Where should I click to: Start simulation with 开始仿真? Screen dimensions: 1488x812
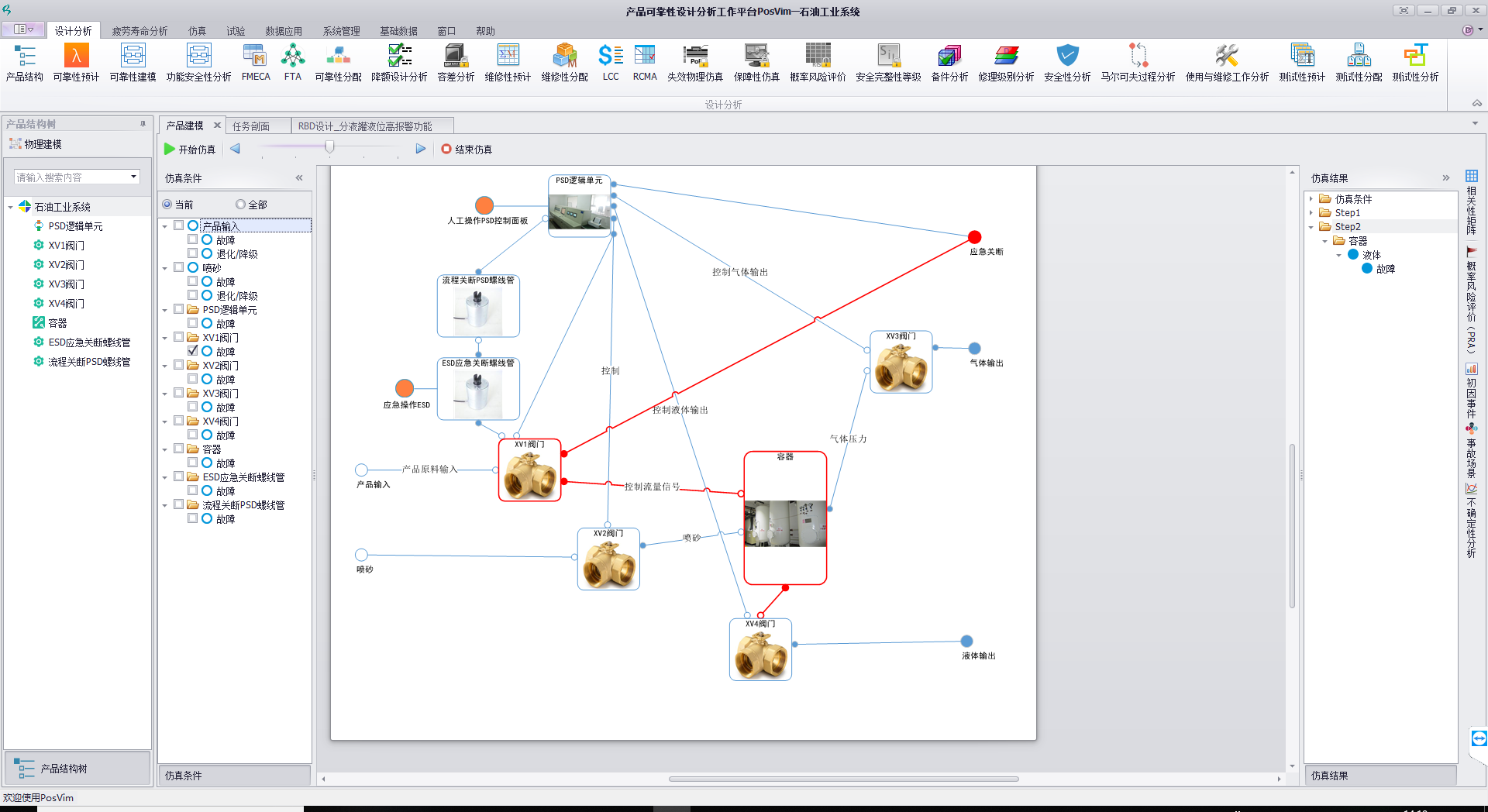(190, 150)
